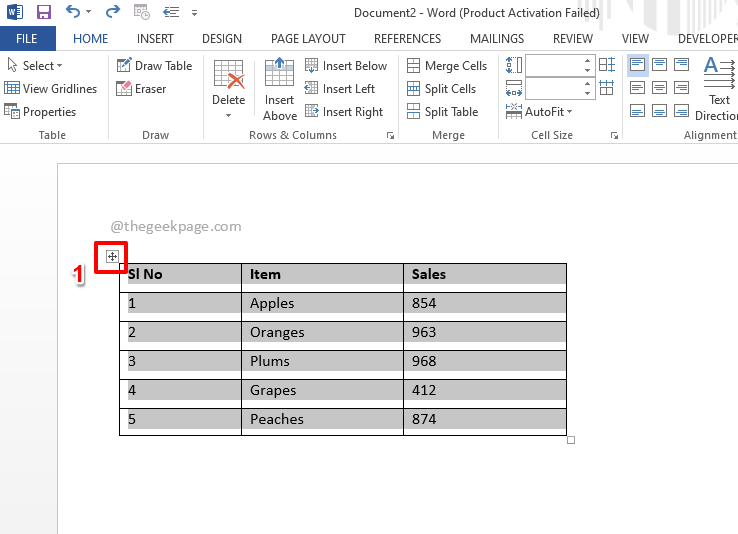Click the Undo arrow icon
The image size is (738, 534).
pyautogui.click(x=73, y=13)
